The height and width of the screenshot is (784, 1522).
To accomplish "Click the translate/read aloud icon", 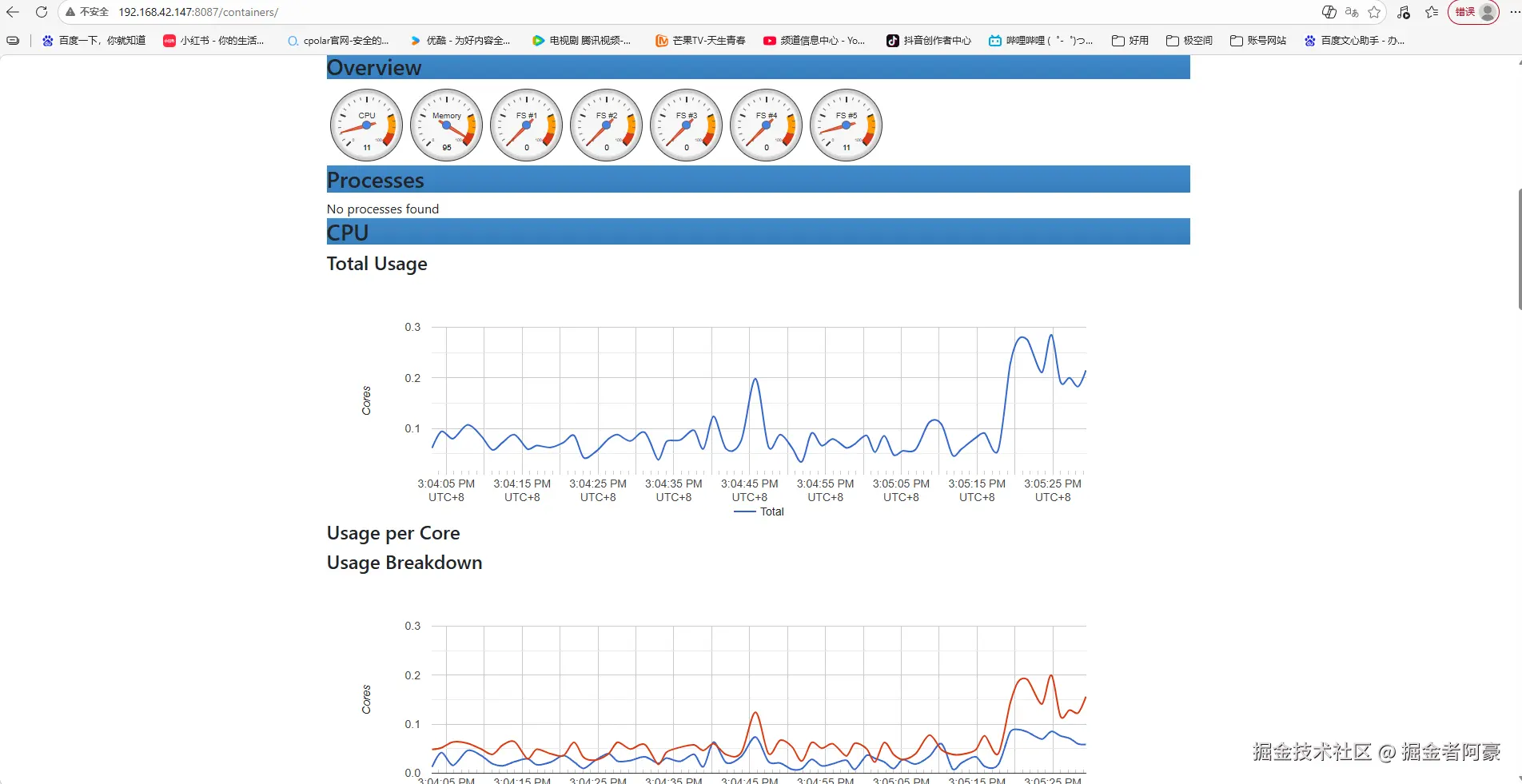I will [1352, 12].
